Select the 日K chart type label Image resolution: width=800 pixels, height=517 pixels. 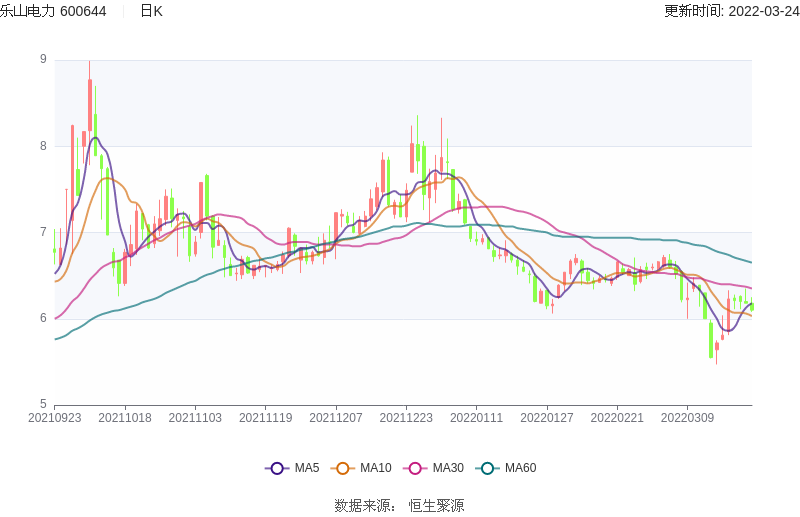(x=151, y=11)
